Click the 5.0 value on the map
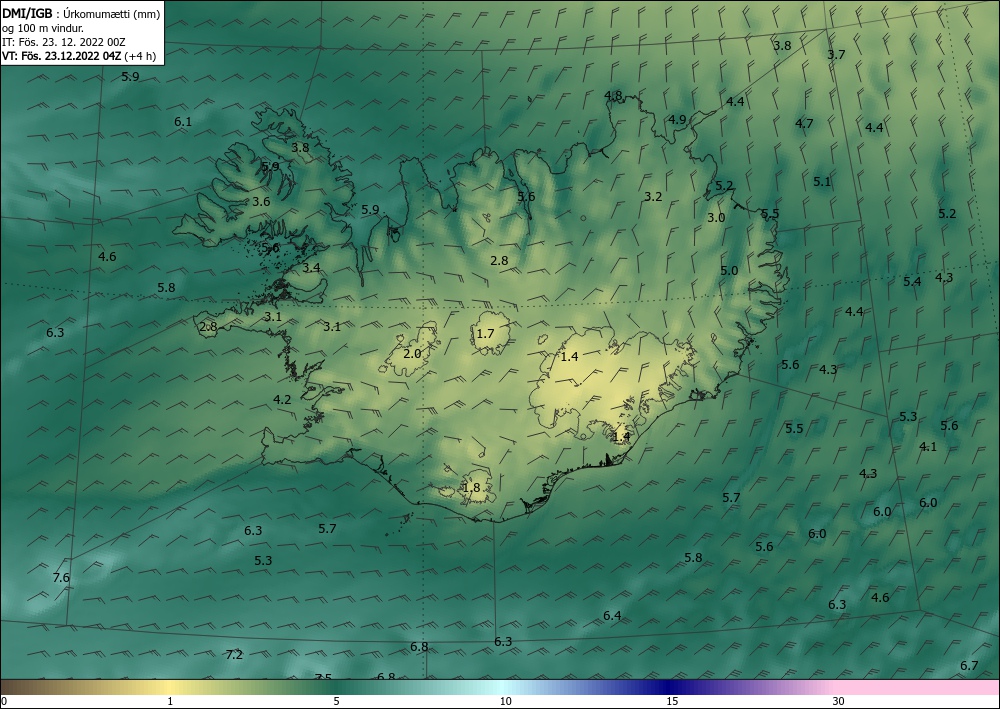The width and height of the screenshot is (1000, 709). [729, 270]
